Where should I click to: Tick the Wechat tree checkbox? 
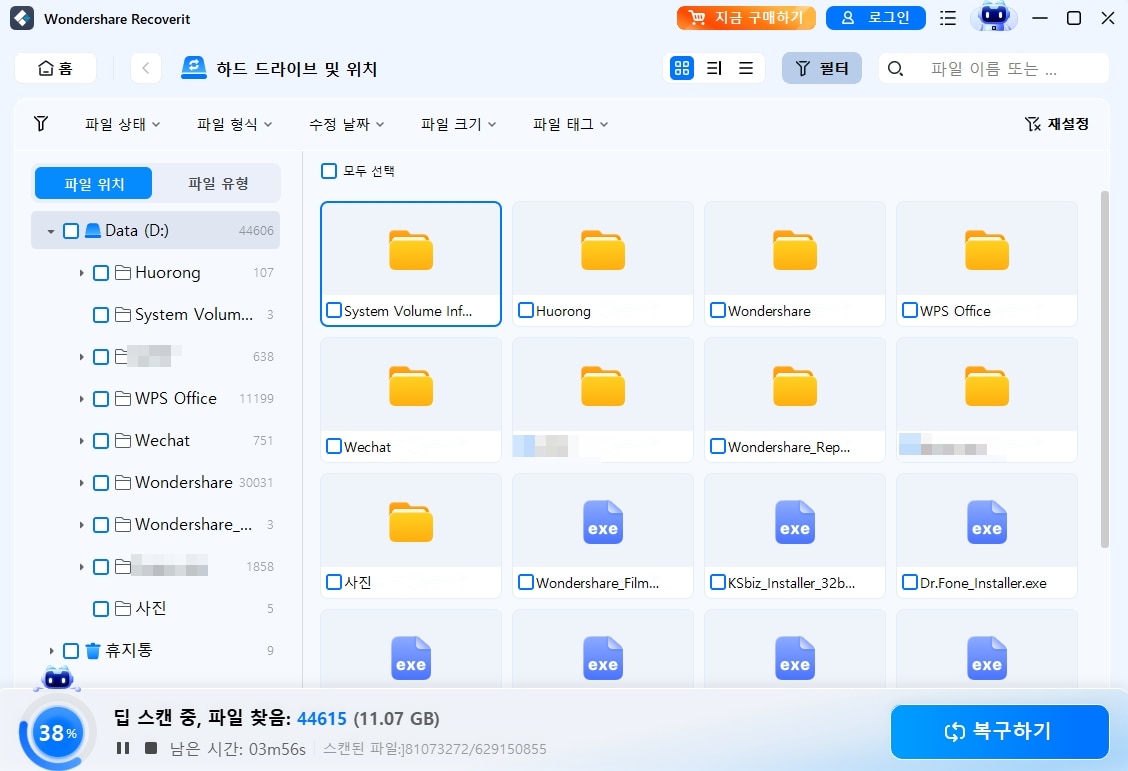pyautogui.click(x=101, y=441)
